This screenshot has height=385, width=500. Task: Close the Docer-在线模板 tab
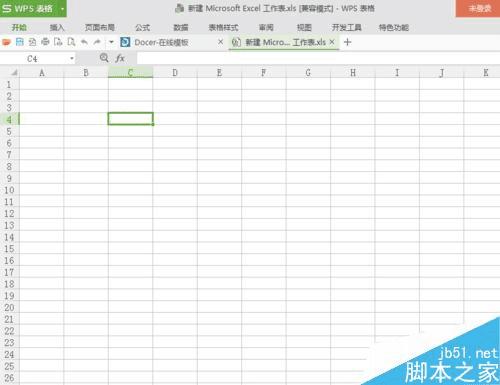click(220, 42)
